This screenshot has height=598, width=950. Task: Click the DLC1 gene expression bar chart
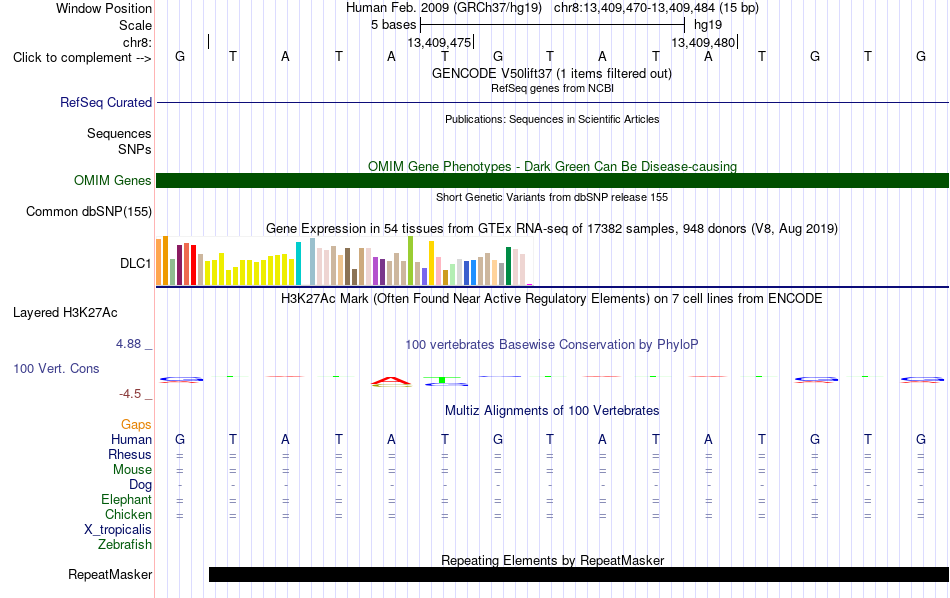tap(344, 261)
